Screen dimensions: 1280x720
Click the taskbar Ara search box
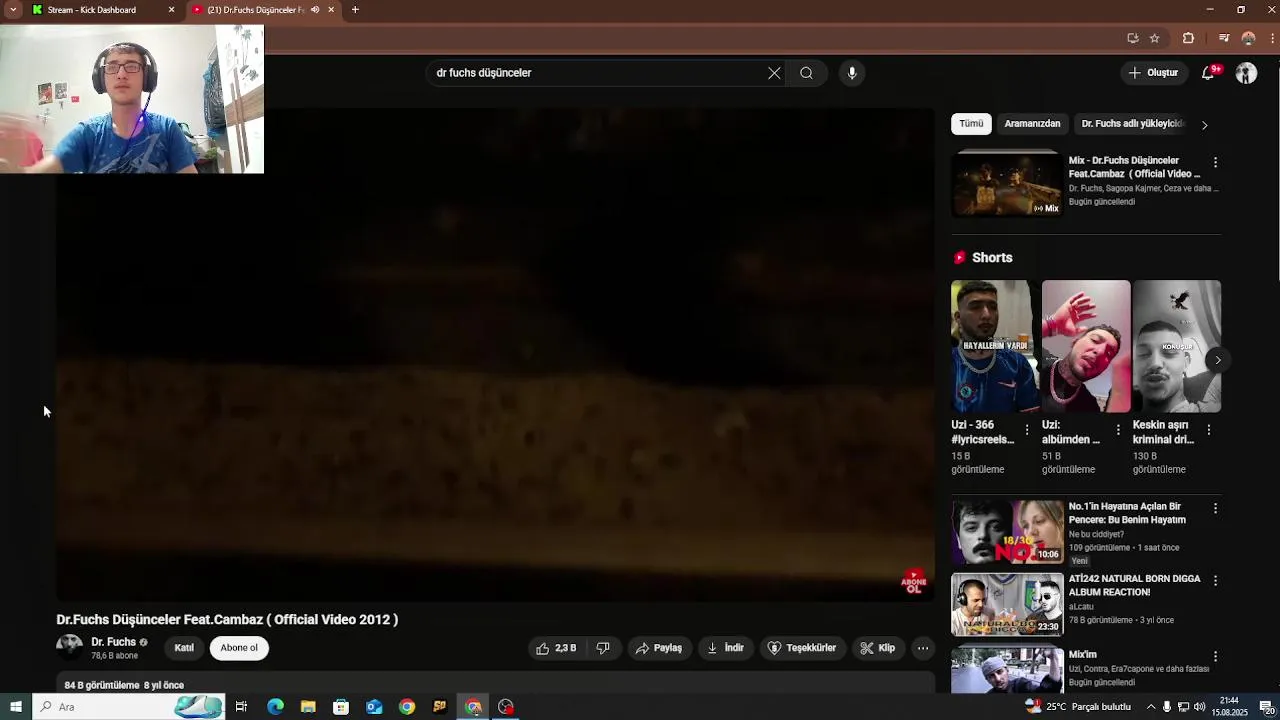tap(128, 707)
